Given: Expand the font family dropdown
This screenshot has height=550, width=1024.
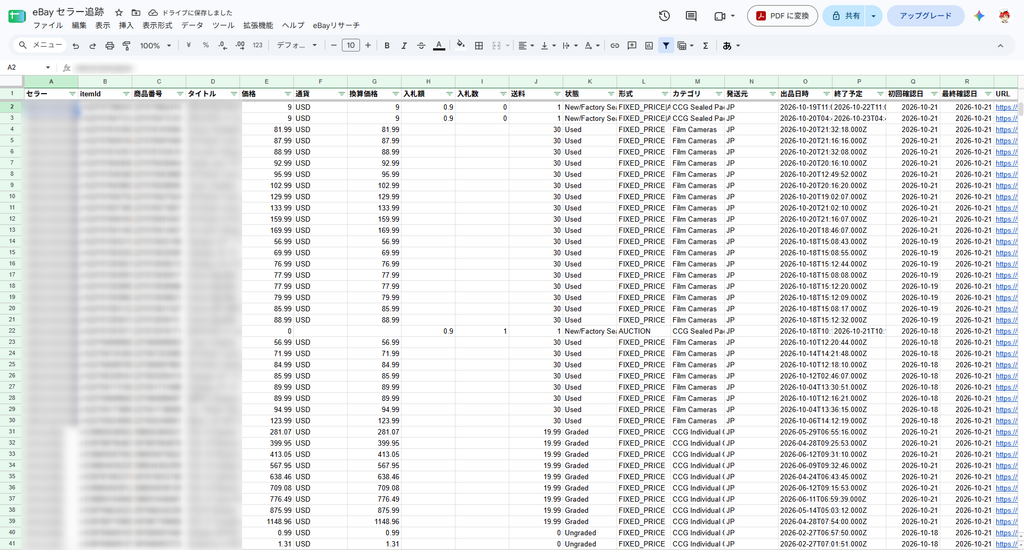Looking at the screenshot, I should point(296,46).
